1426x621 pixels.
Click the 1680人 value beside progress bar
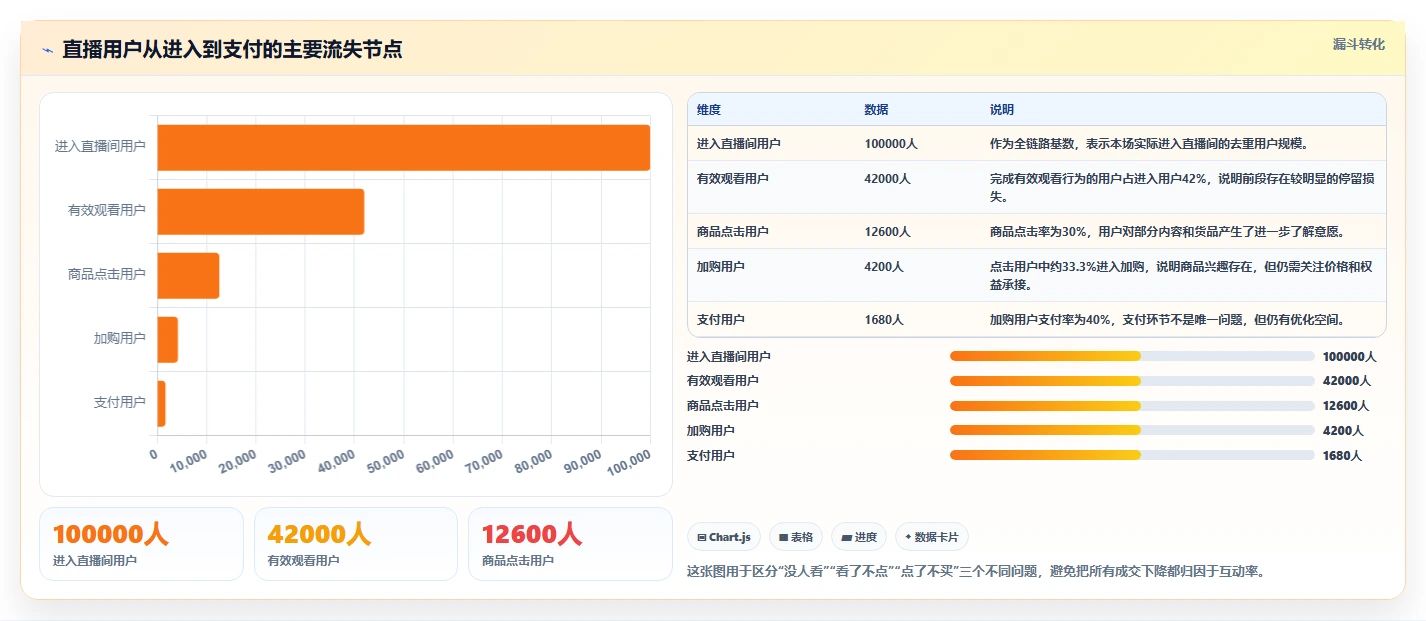coord(1342,456)
